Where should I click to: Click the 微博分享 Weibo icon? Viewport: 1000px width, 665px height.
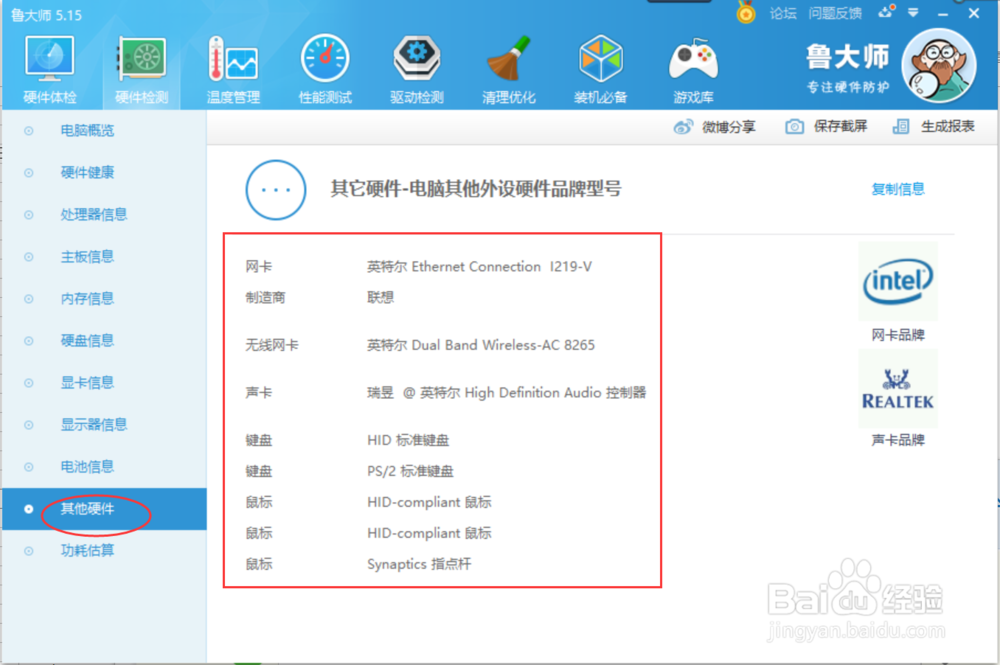(683, 126)
